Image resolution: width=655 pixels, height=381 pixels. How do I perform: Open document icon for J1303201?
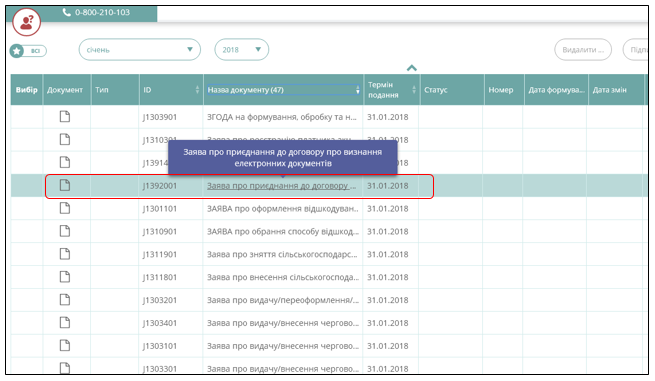[65, 300]
